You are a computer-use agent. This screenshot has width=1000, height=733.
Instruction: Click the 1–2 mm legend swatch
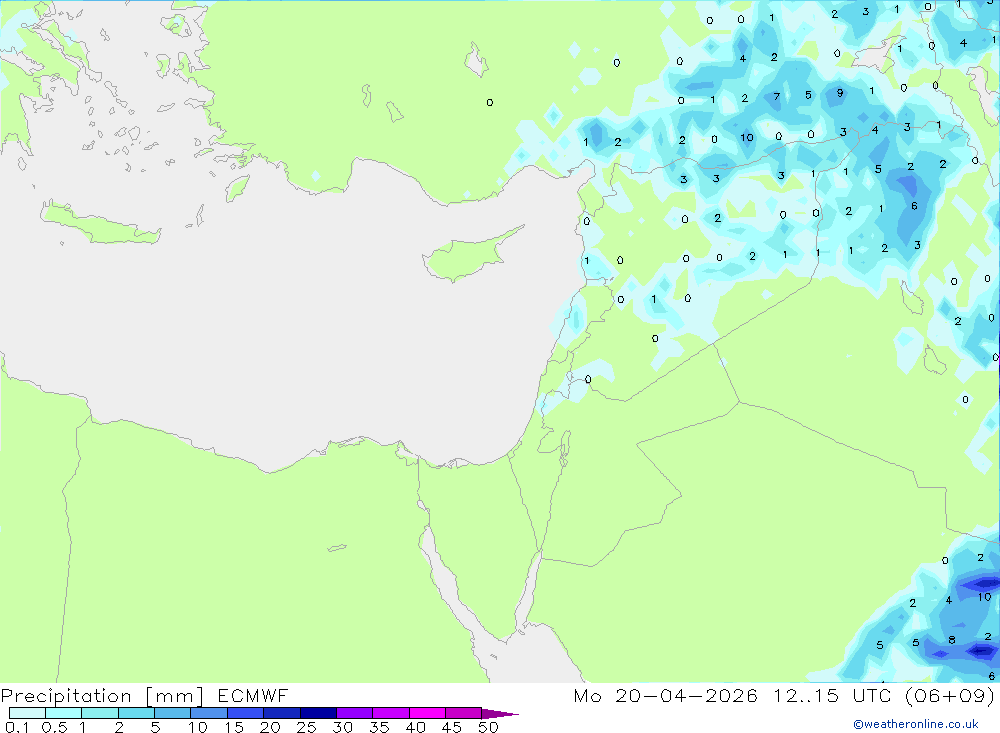click(x=99, y=713)
